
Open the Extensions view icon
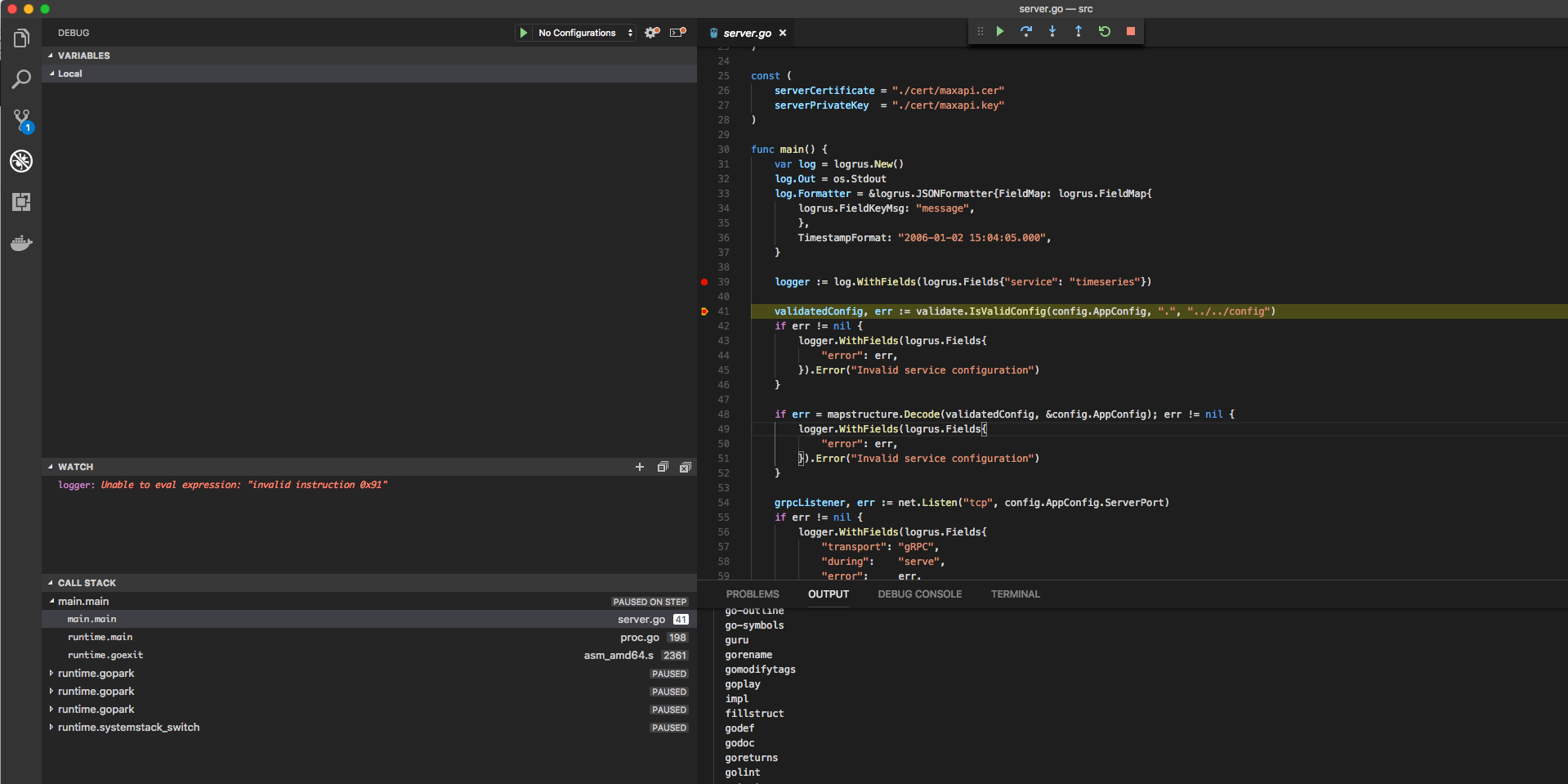click(x=21, y=202)
